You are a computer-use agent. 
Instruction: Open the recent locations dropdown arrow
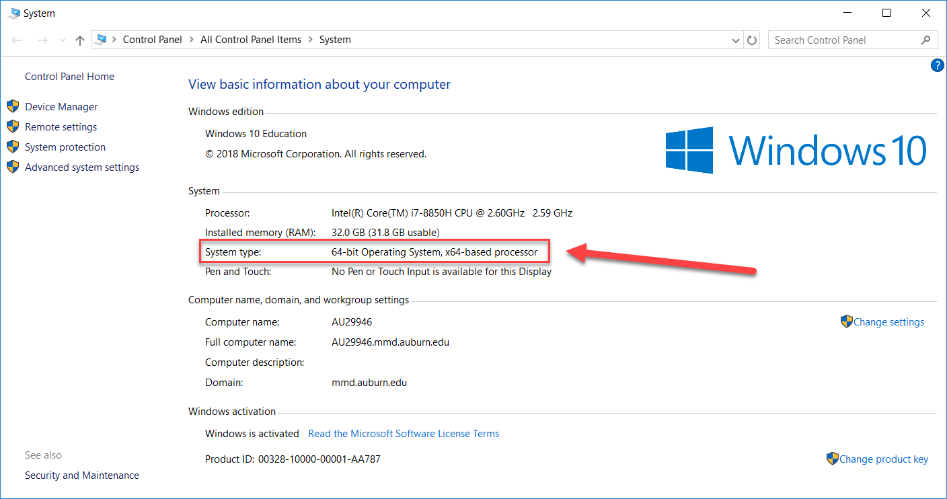[x=63, y=40]
